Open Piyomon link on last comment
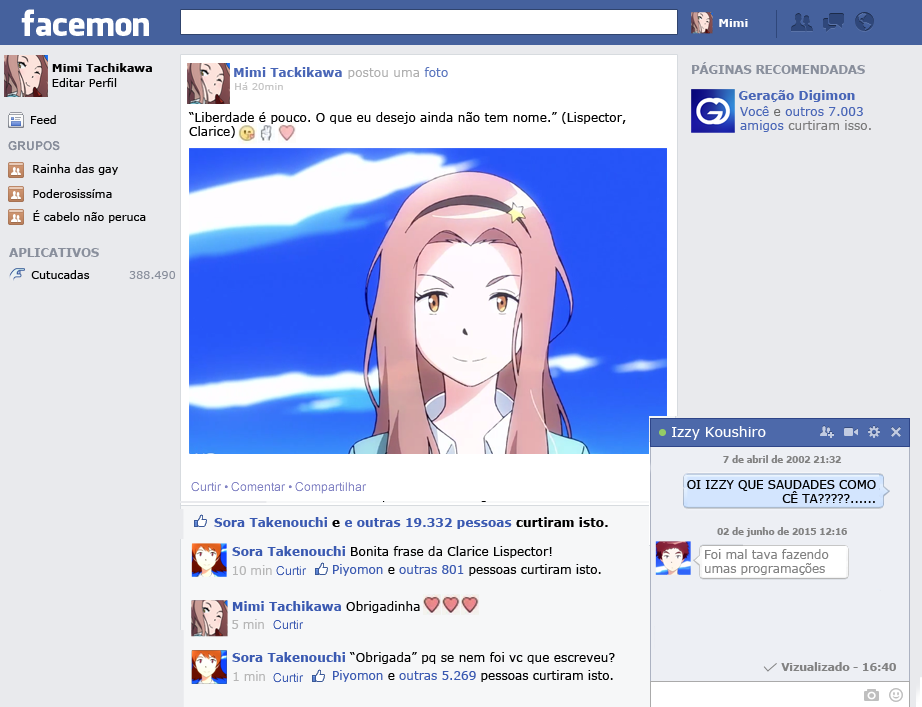This screenshot has width=922, height=707. [x=357, y=676]
